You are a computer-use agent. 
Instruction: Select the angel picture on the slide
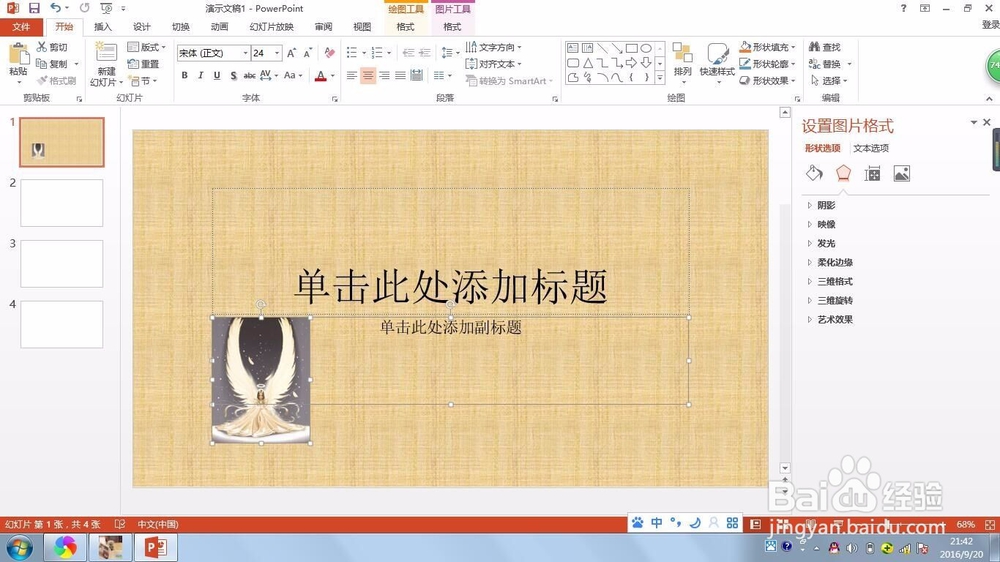[x=261, y=380]
